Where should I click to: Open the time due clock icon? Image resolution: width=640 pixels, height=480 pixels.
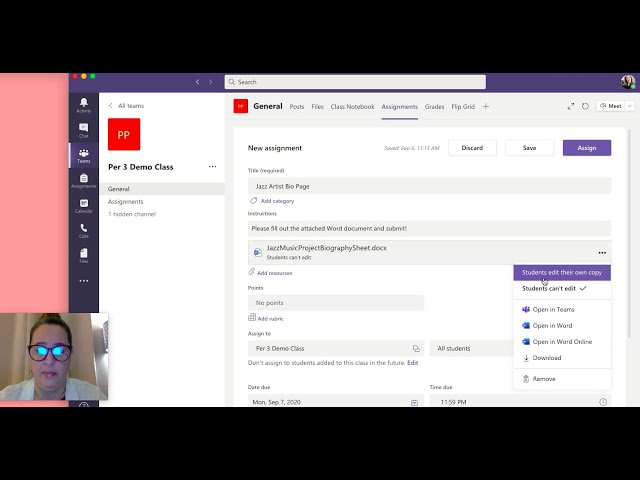coord(603,402)
